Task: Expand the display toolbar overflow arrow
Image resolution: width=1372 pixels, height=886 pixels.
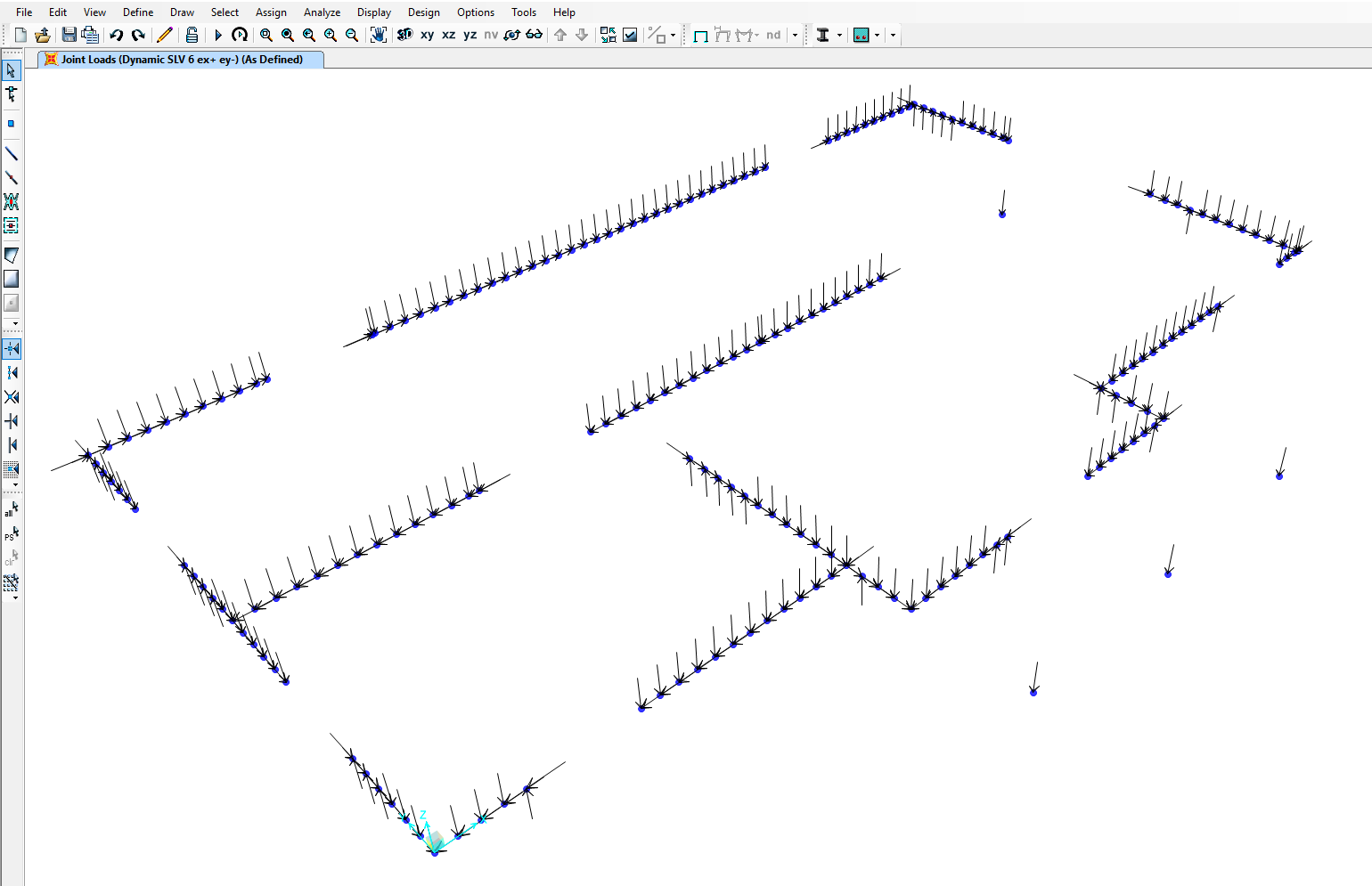Action: click(795, 36)
